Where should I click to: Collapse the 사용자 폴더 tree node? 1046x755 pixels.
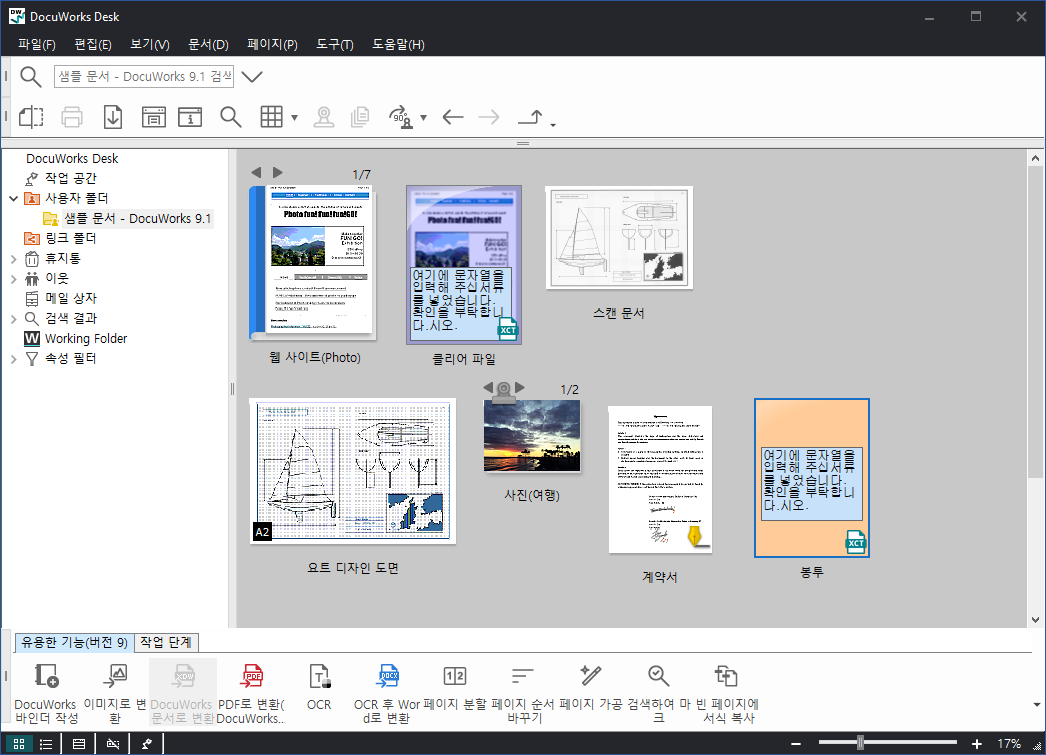tap(13, 199)
